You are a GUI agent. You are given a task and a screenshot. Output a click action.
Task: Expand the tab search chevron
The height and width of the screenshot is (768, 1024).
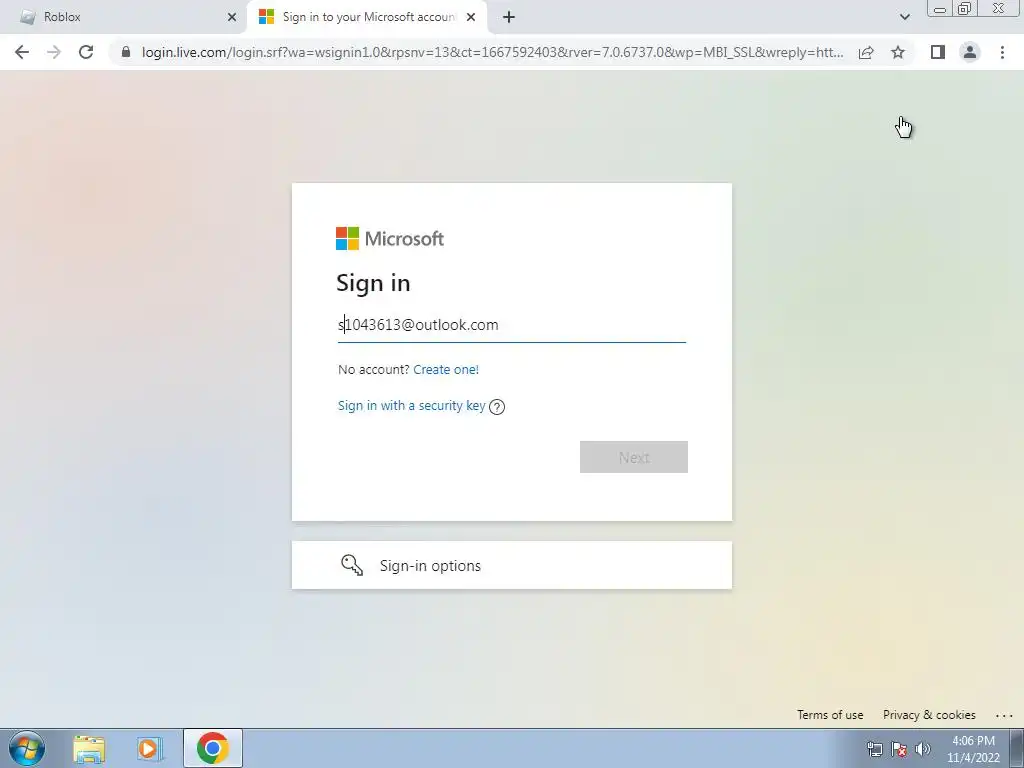pos(904,17)
